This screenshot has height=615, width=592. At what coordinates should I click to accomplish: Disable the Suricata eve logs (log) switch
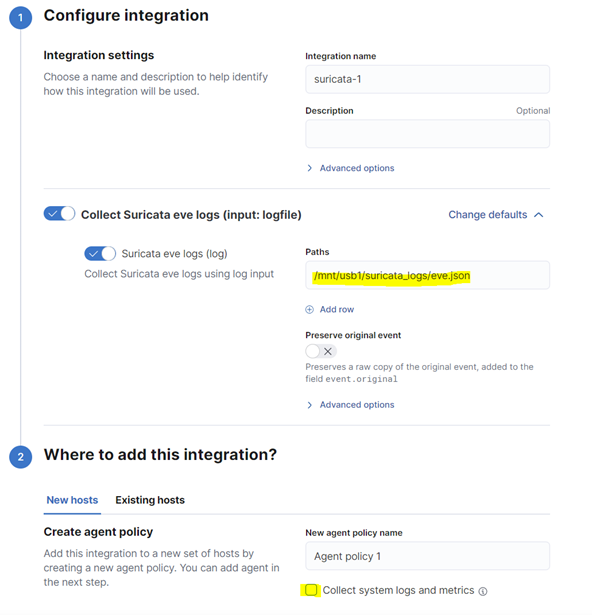pyautogui.click(x=100, y=253)
